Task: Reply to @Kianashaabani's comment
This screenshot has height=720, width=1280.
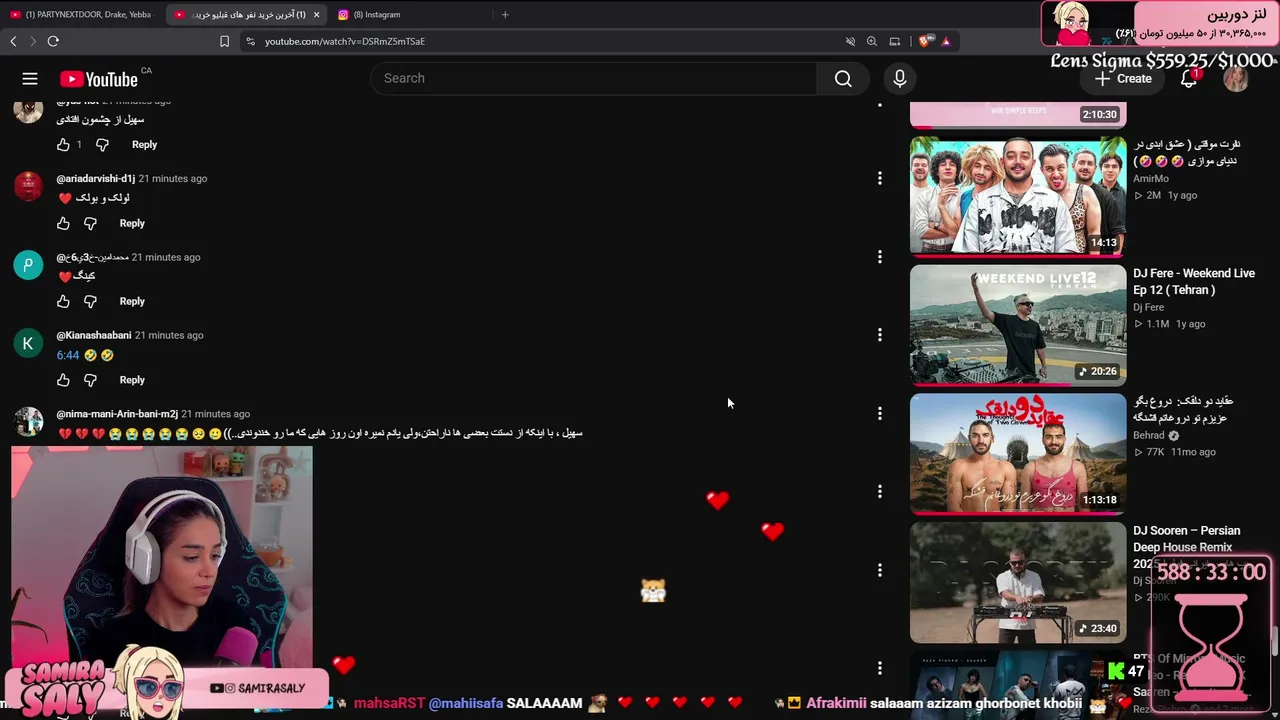Action: tap(132, 380)
